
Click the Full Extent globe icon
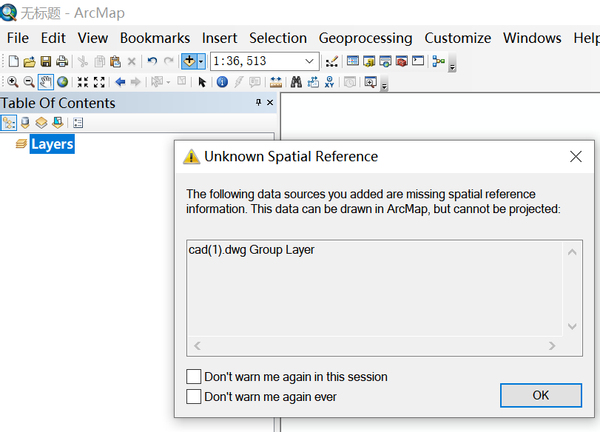point(62,82)
